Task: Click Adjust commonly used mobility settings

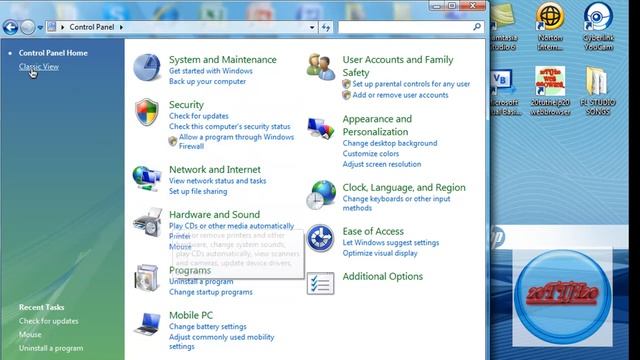Action: [x=221, y=342]
